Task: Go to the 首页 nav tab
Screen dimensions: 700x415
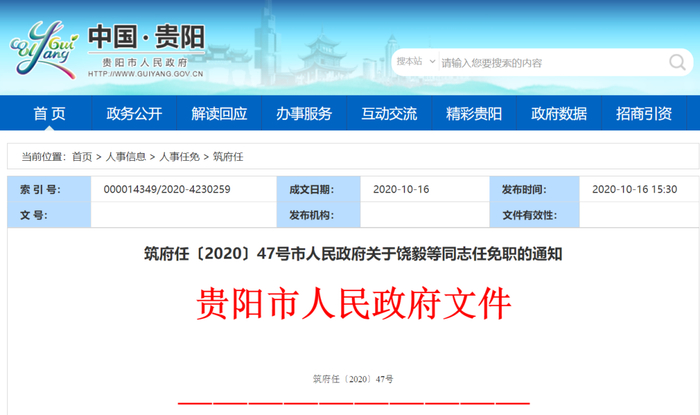Action: (49, 113)
